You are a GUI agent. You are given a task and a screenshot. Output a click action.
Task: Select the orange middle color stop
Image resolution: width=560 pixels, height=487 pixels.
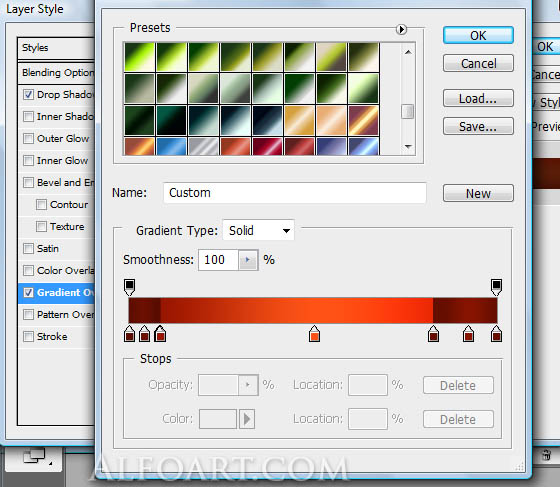pos(314,334)
